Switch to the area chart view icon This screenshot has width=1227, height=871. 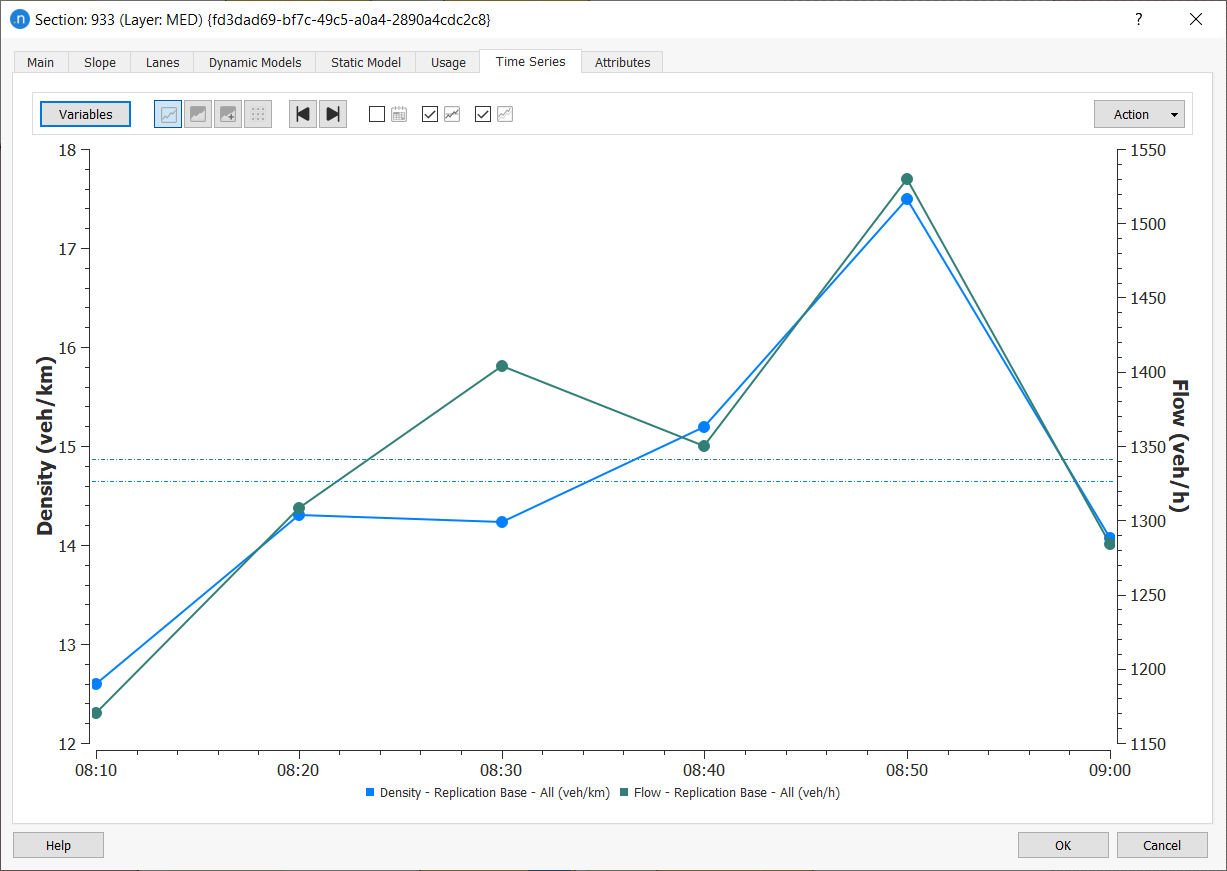198,114
